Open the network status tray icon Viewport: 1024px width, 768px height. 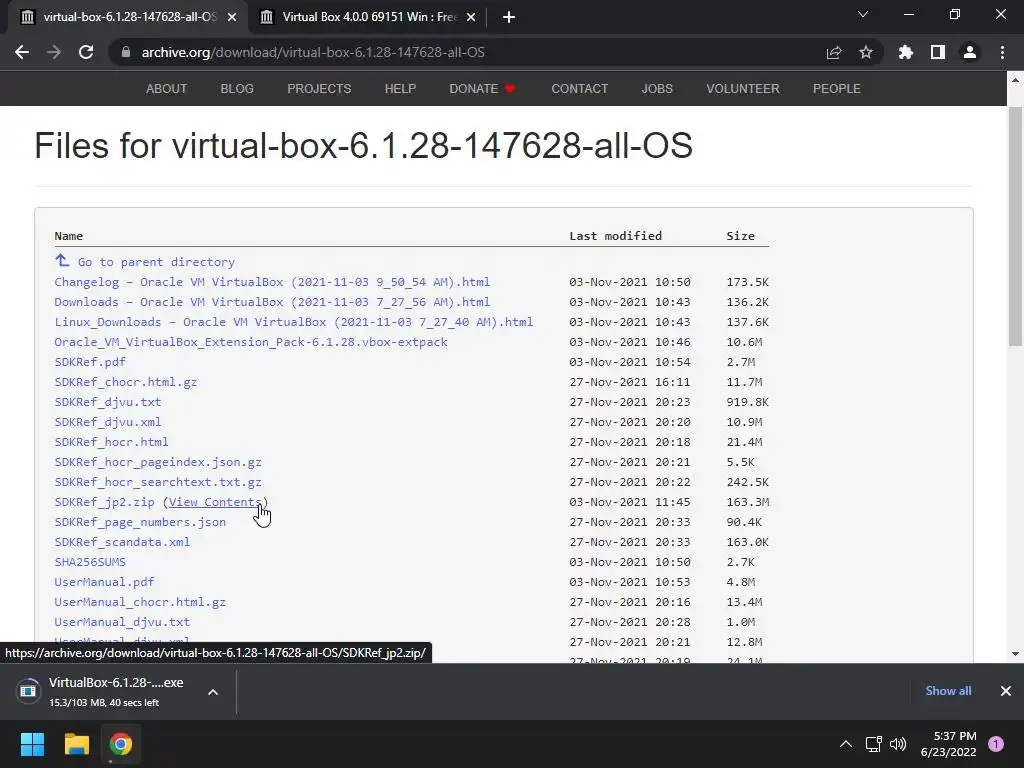[873, 744]
